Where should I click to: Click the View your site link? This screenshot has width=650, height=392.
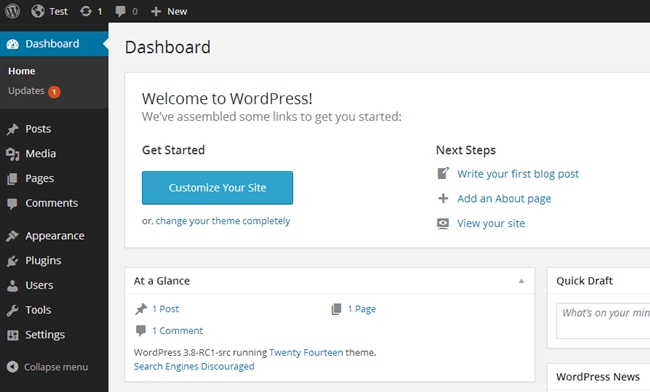491,223
